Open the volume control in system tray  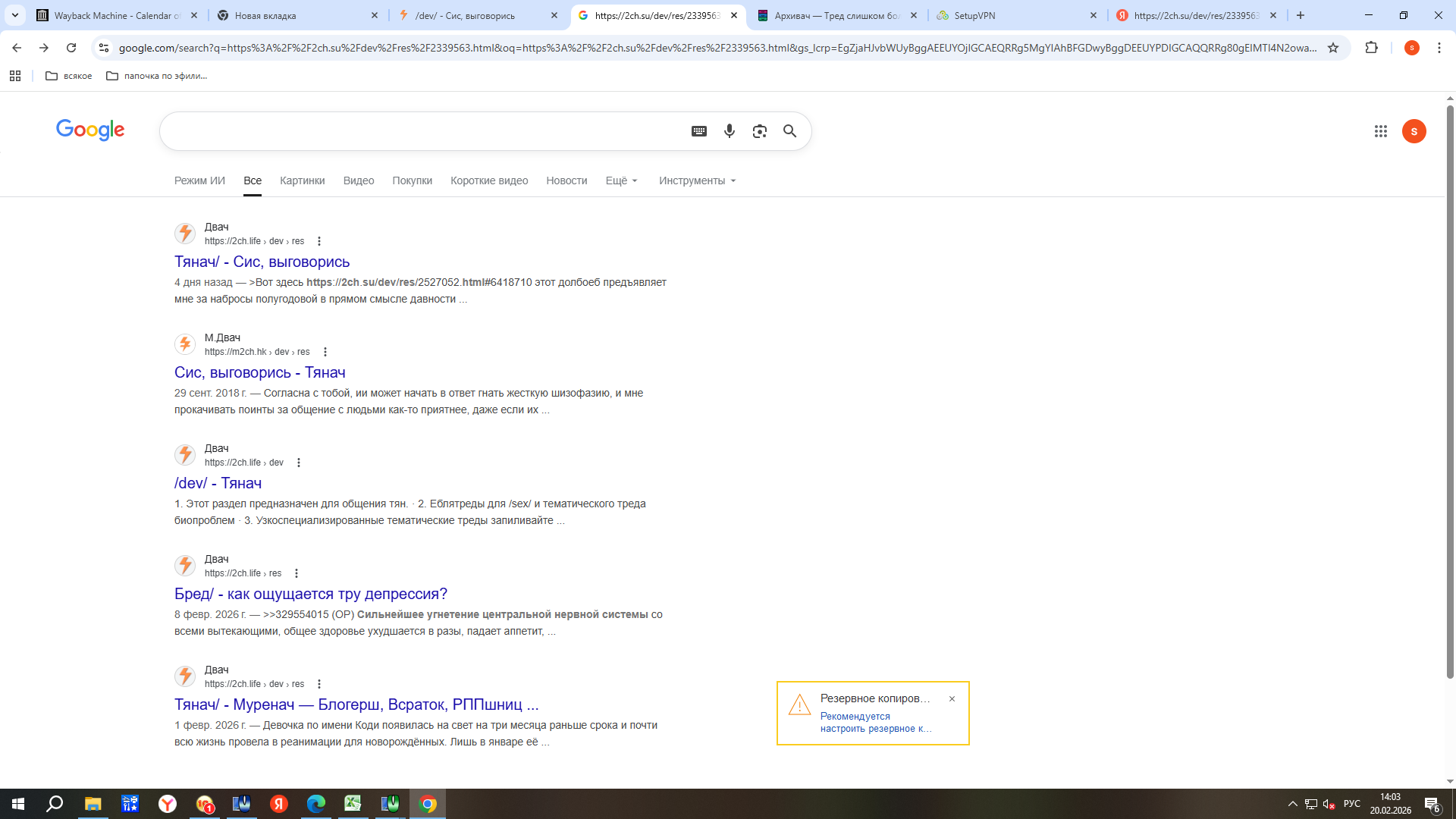pos(1329,804)
